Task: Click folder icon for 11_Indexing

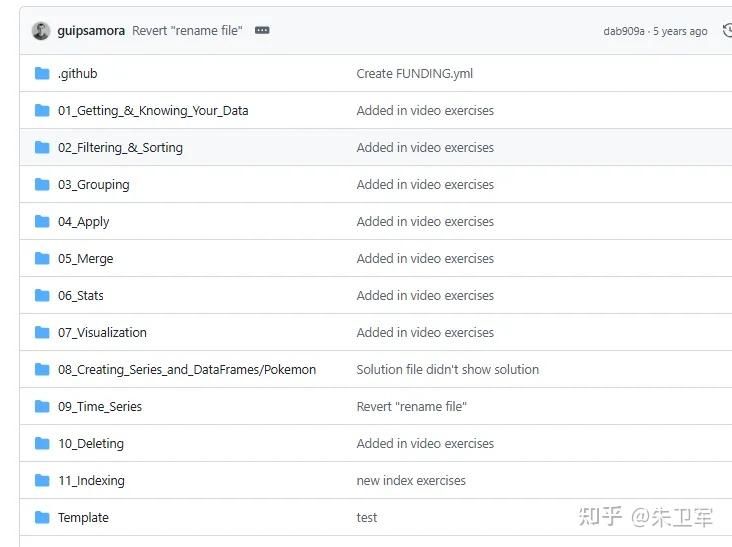Action: (42, 480)
